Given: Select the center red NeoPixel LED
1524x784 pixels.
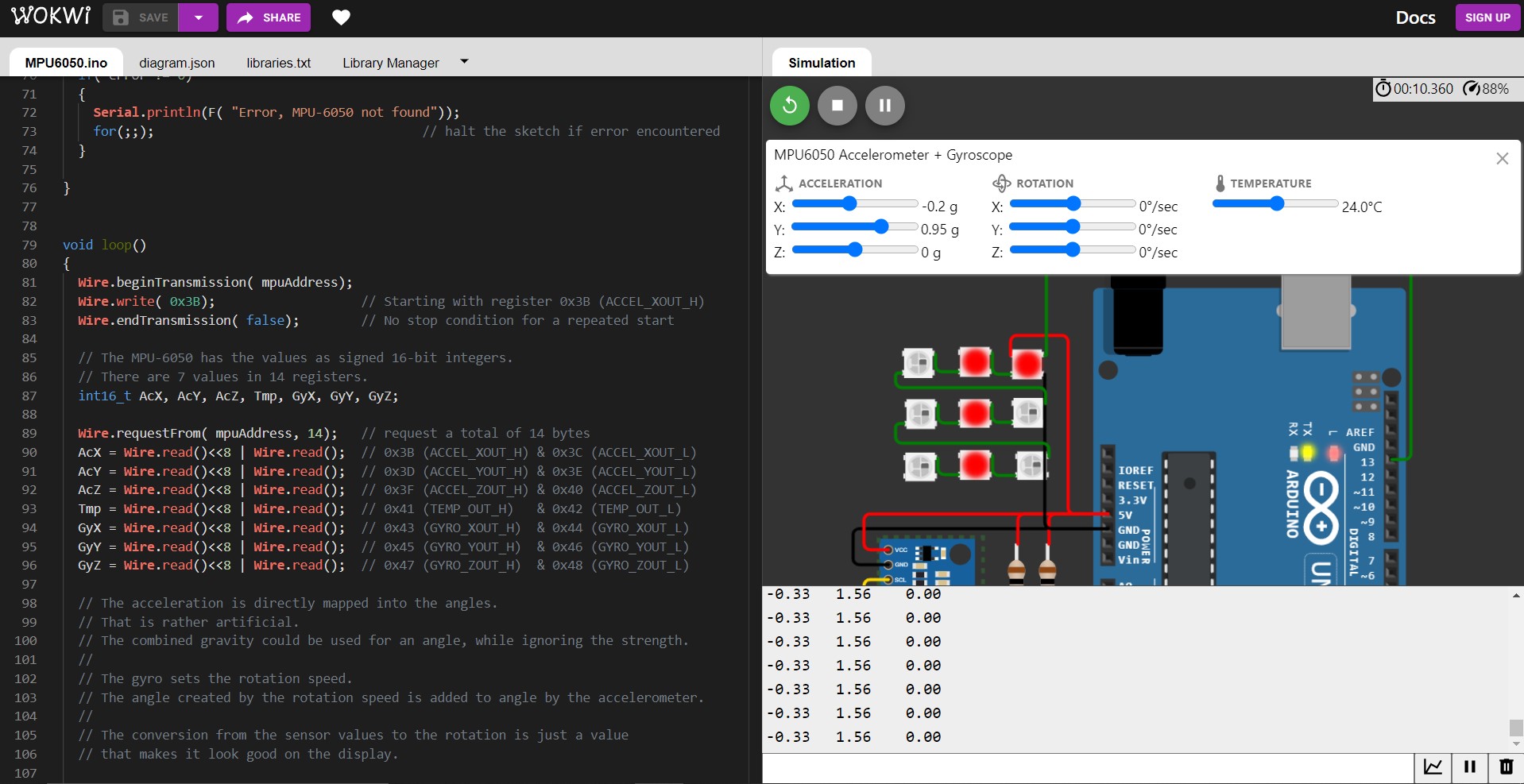Looking at the screenshot, I should pyautogui.click(x=974, y=413).
